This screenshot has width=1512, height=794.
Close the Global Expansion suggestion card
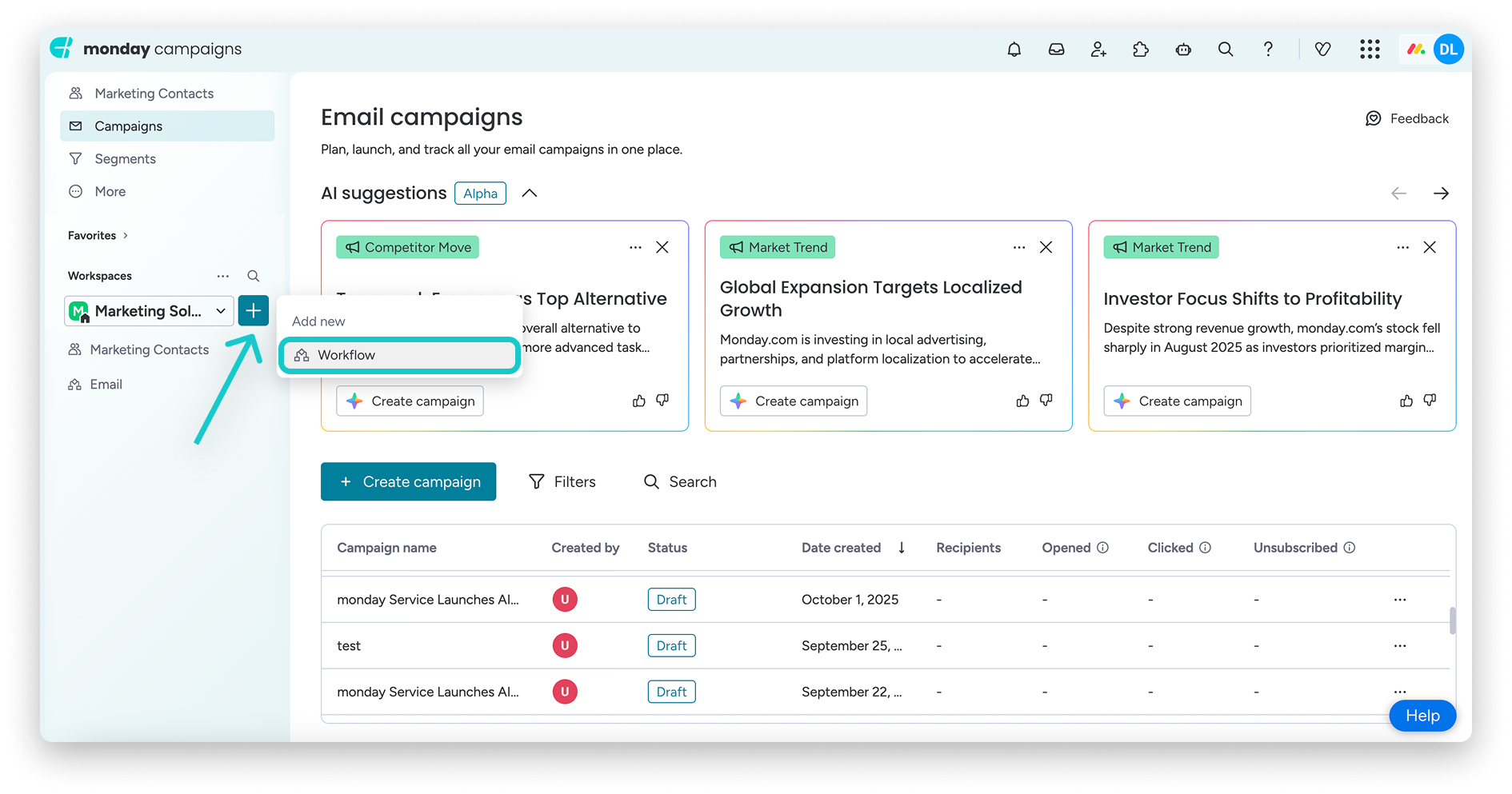[1046, 247]
